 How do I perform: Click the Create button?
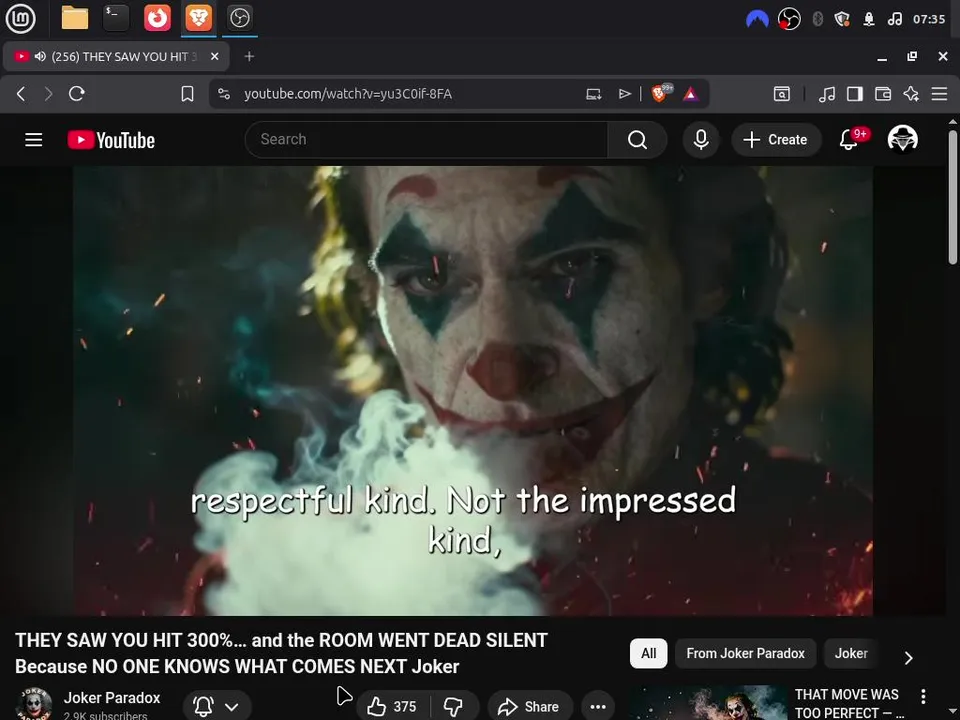[x=776, y=140]
